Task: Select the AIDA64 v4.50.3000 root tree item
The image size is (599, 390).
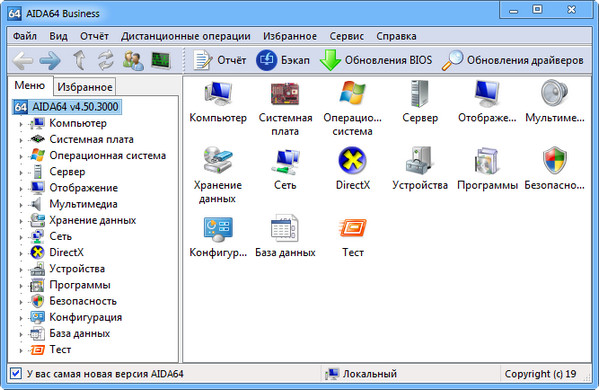Action: pos(67,107)
